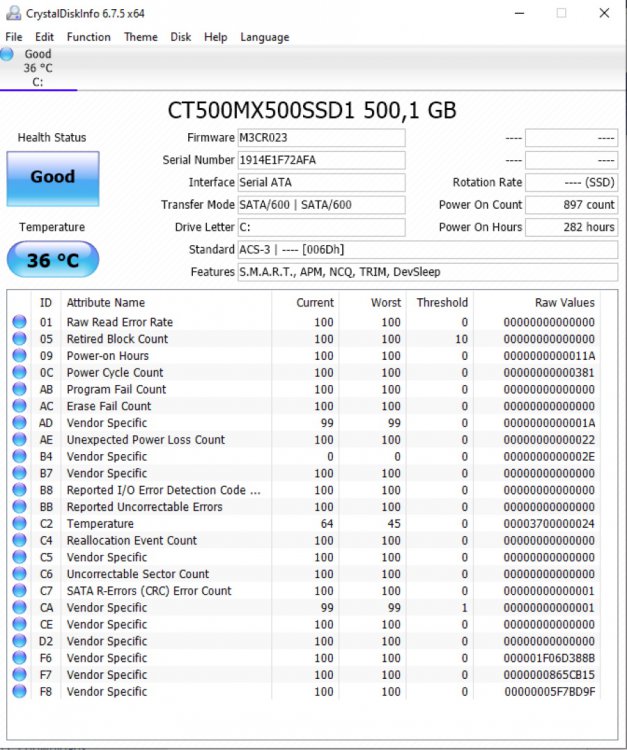Select the SATA R-Errors (CRC) Error Count row
The image size is (627, 750).
point(148,591)
